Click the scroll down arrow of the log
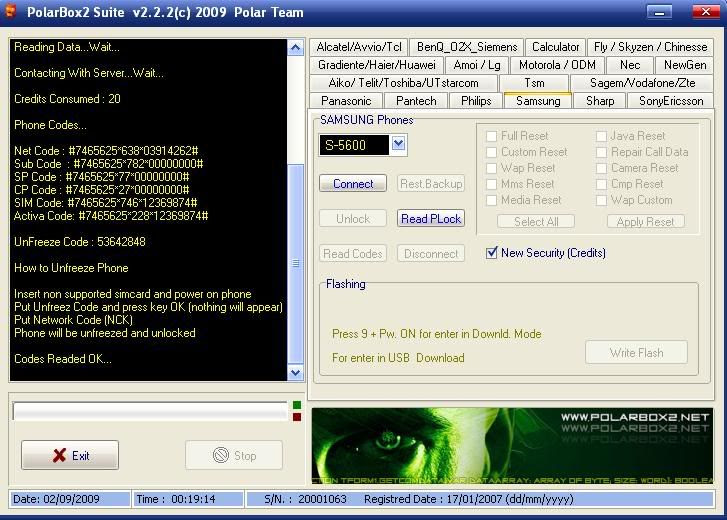 point(296,372)
